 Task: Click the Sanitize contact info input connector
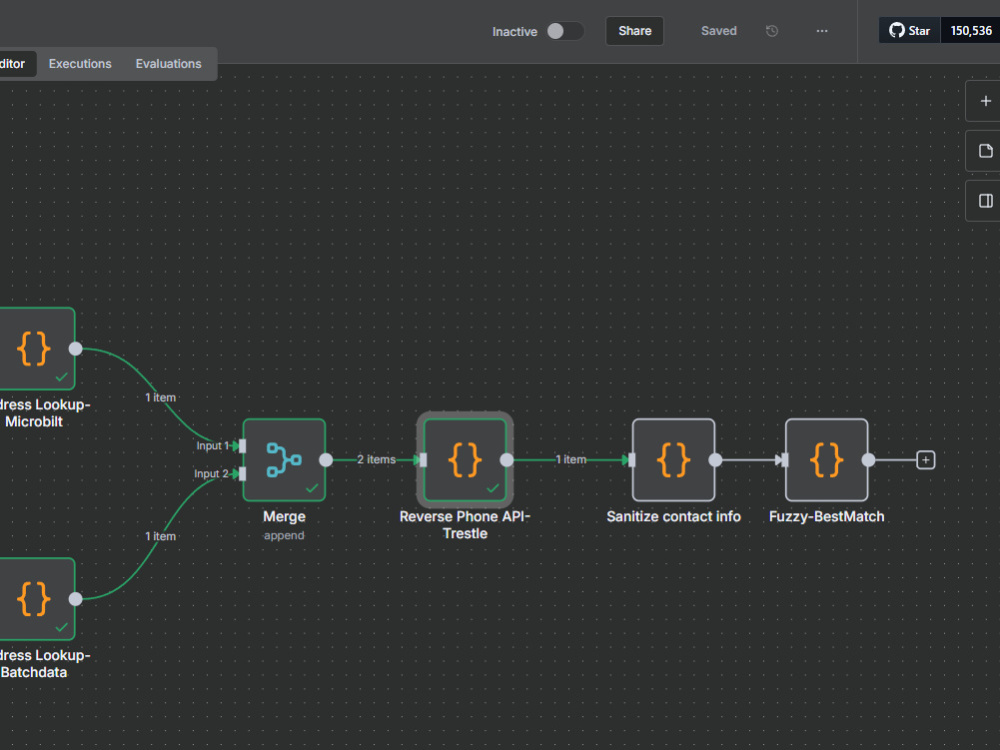click(x=631, y=460)
